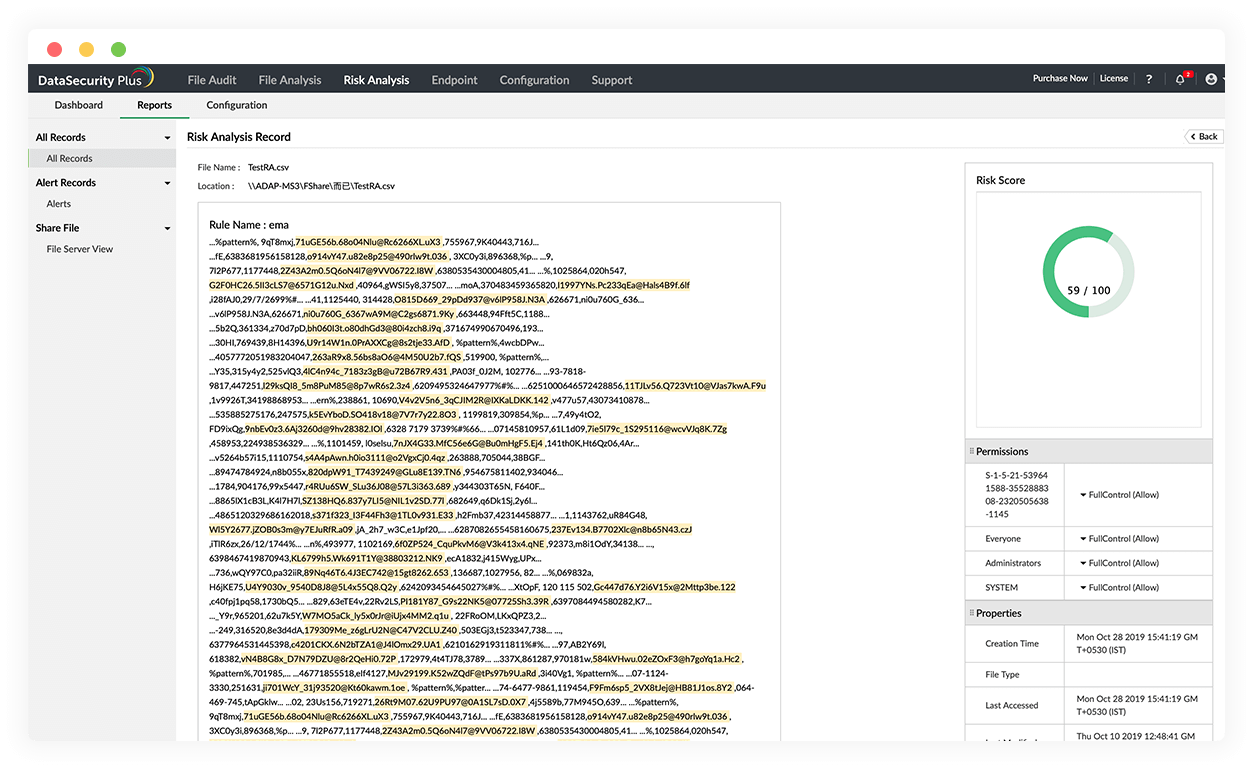The image size is (1254, 766).
Task: Open the Endpoint menu
Action: [x=454, y=80]
